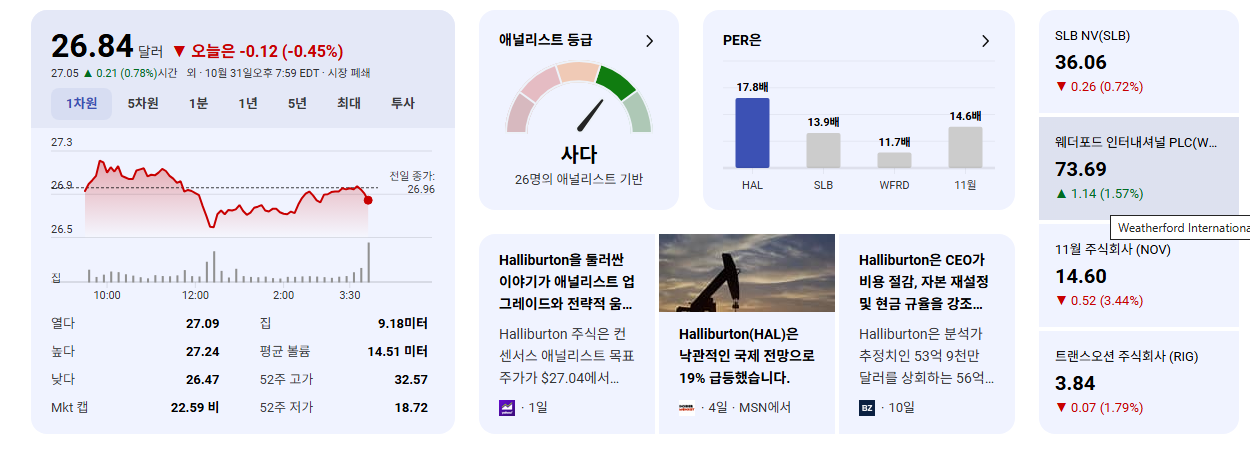The width and height of the screenshot is (1250, 450).
Task: Open the Halliburton(HAL) 19% 급등 article headline
Action: click(x=746, y=356)
